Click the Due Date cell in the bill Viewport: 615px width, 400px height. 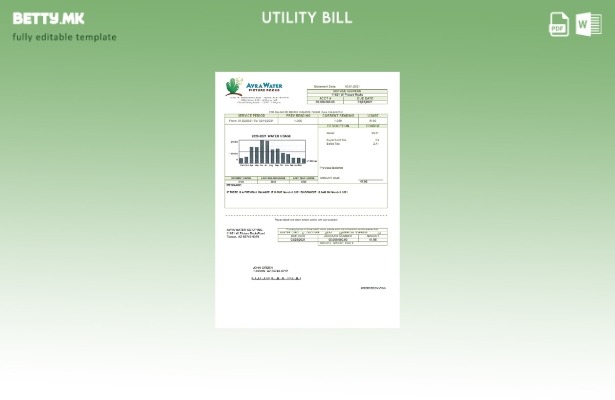point(366,100)
